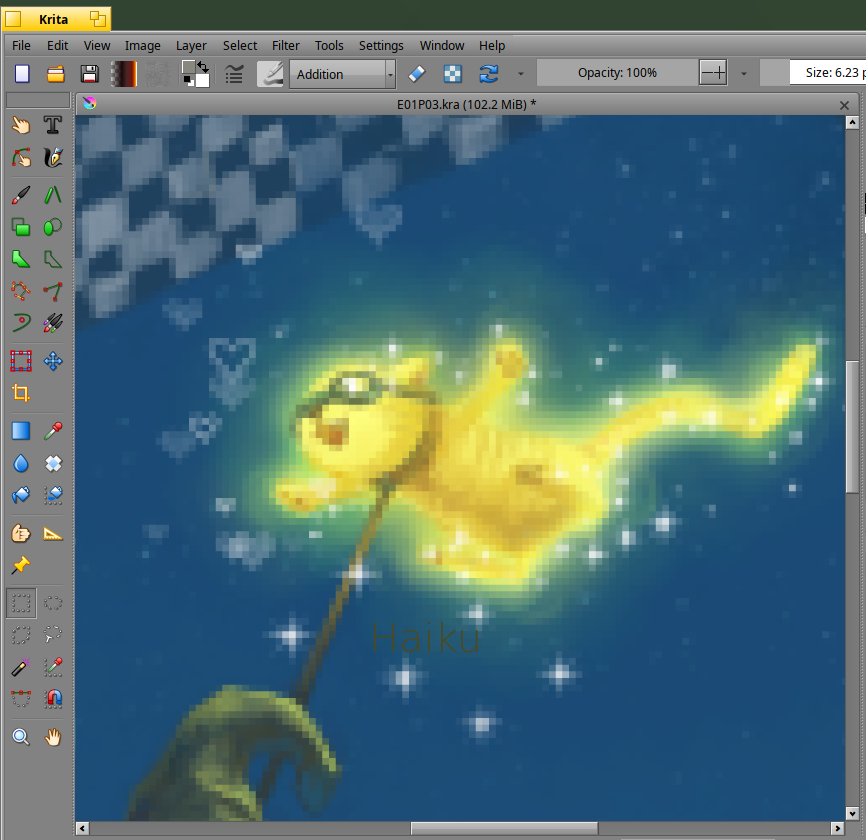Select the Contiguous Selection magic wand
The image size is (866, 840).
[x=21, y=667]
